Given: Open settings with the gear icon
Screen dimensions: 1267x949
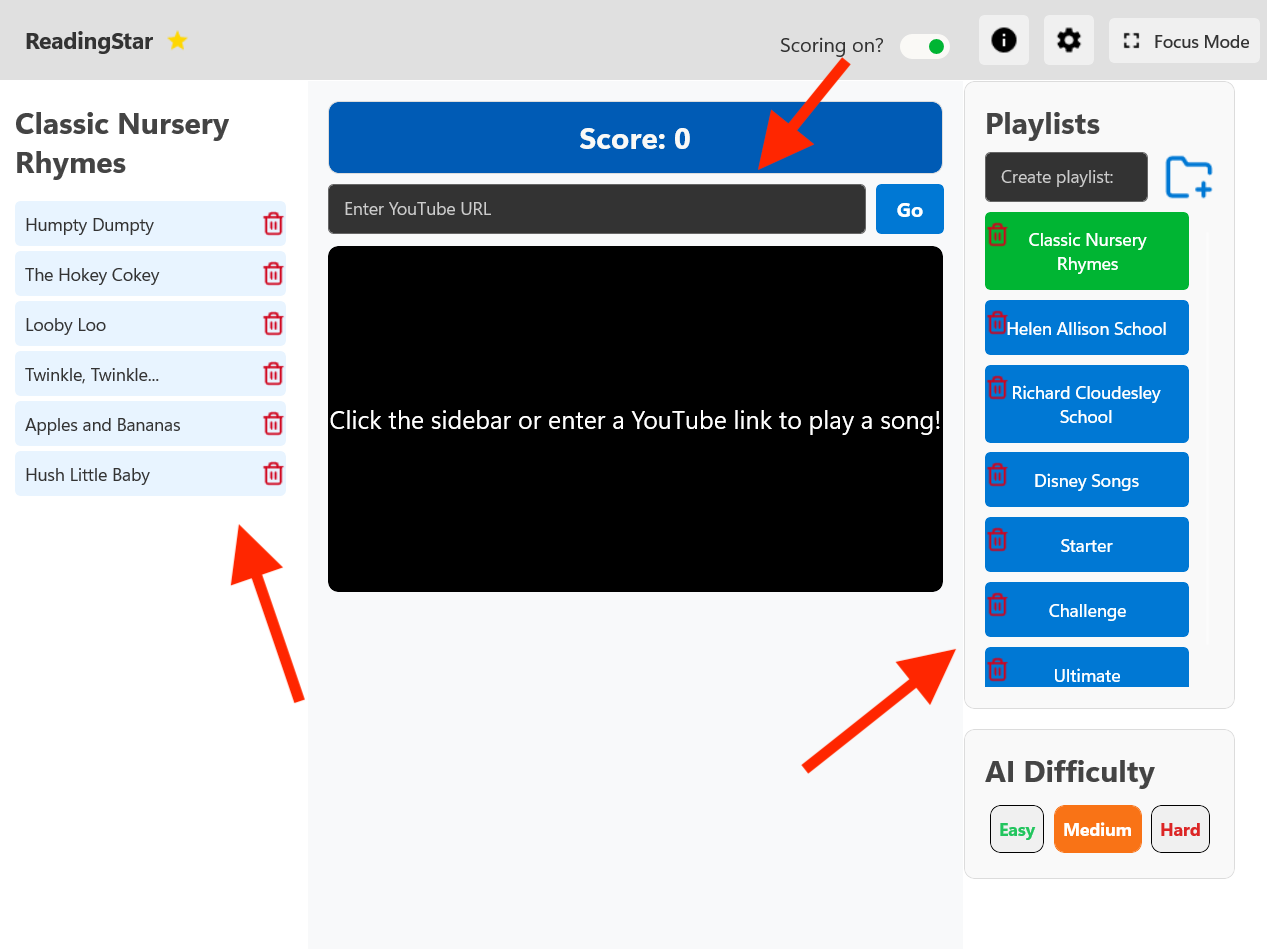Looking at the screenshot, I should click(x=1068, y=41).
